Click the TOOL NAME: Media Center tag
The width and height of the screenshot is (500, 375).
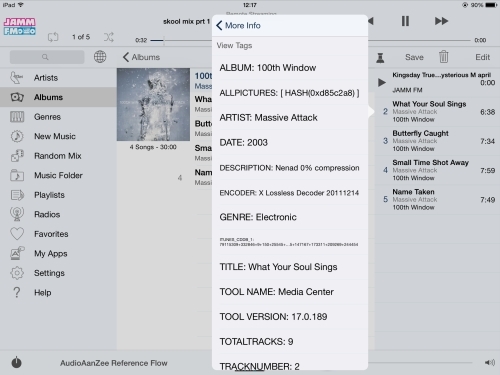point(290,292)
